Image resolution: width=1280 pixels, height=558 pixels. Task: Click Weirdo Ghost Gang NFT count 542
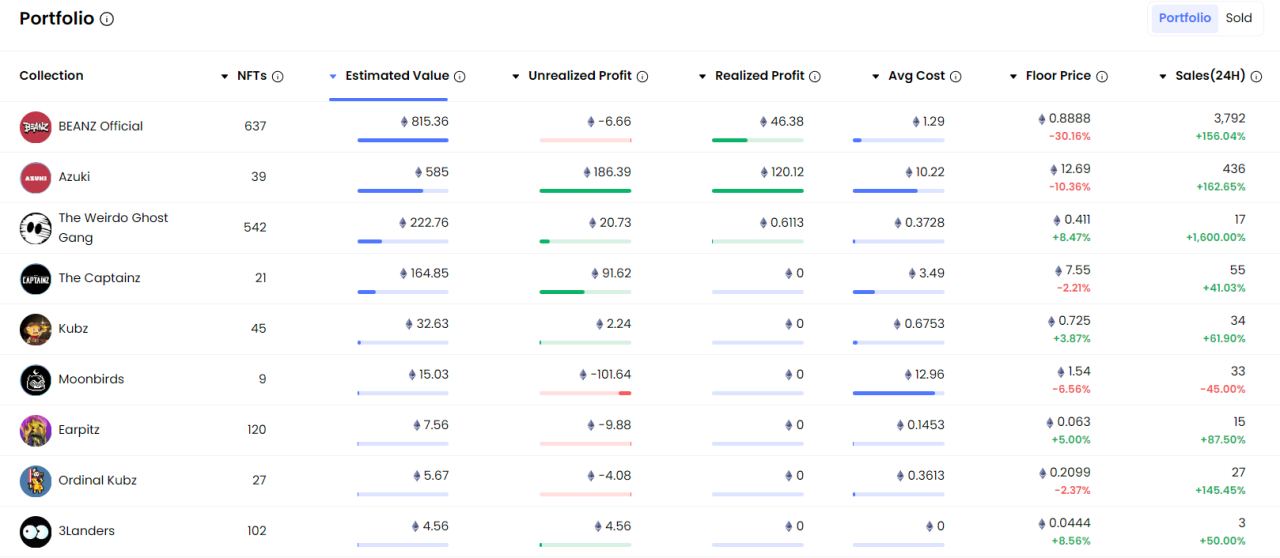[x=255, y=228]
